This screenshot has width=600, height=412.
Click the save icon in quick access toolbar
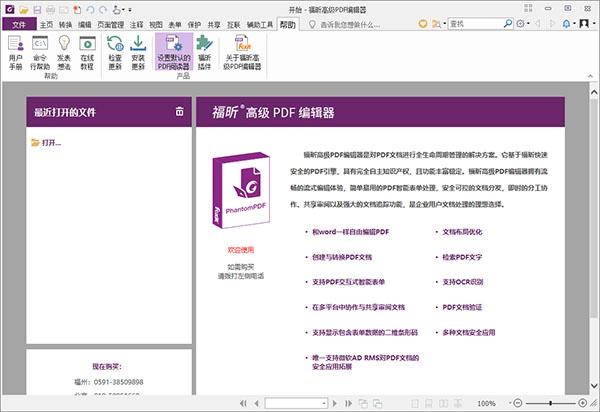pos(37,10)
